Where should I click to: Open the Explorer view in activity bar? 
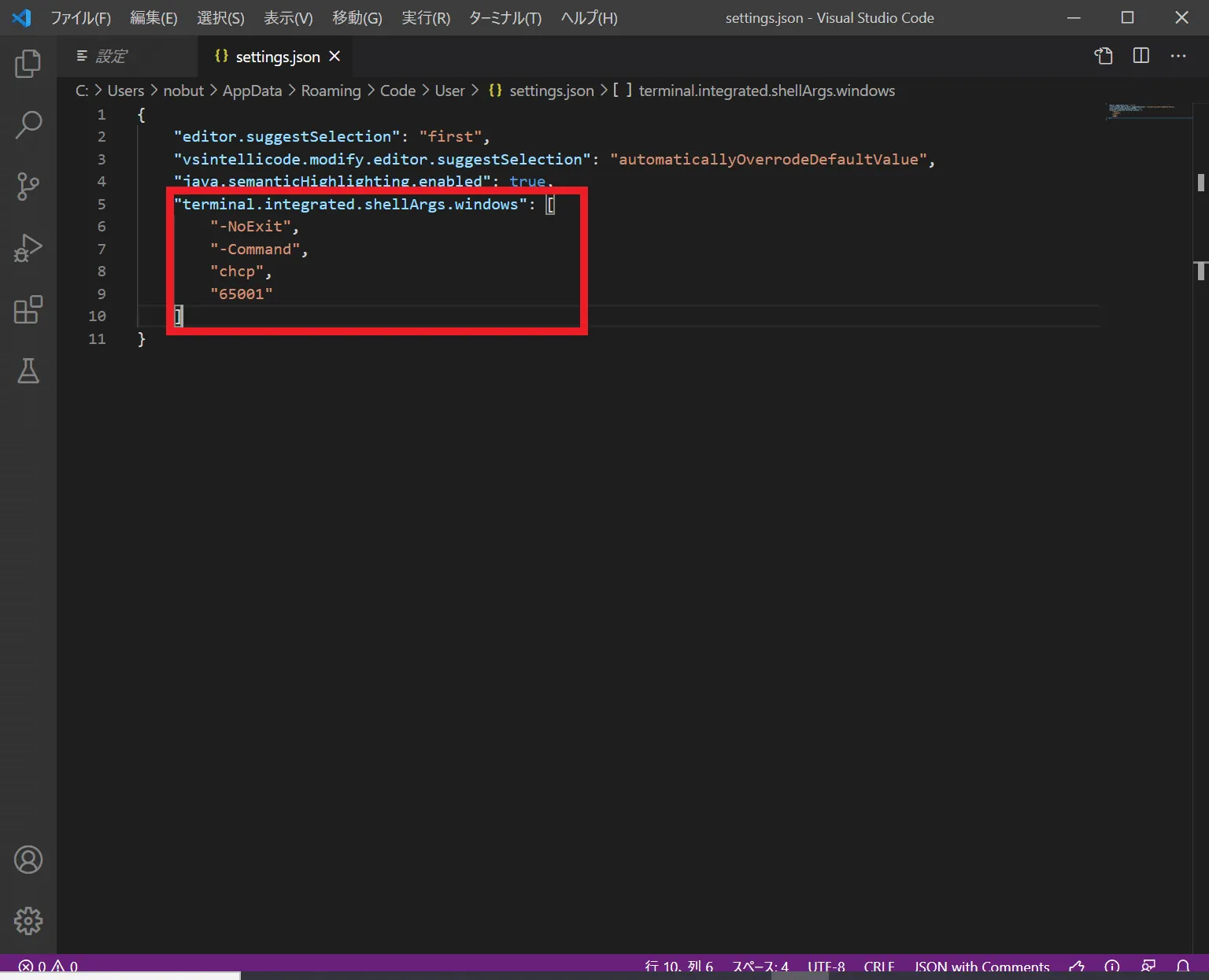pos(28,63)
